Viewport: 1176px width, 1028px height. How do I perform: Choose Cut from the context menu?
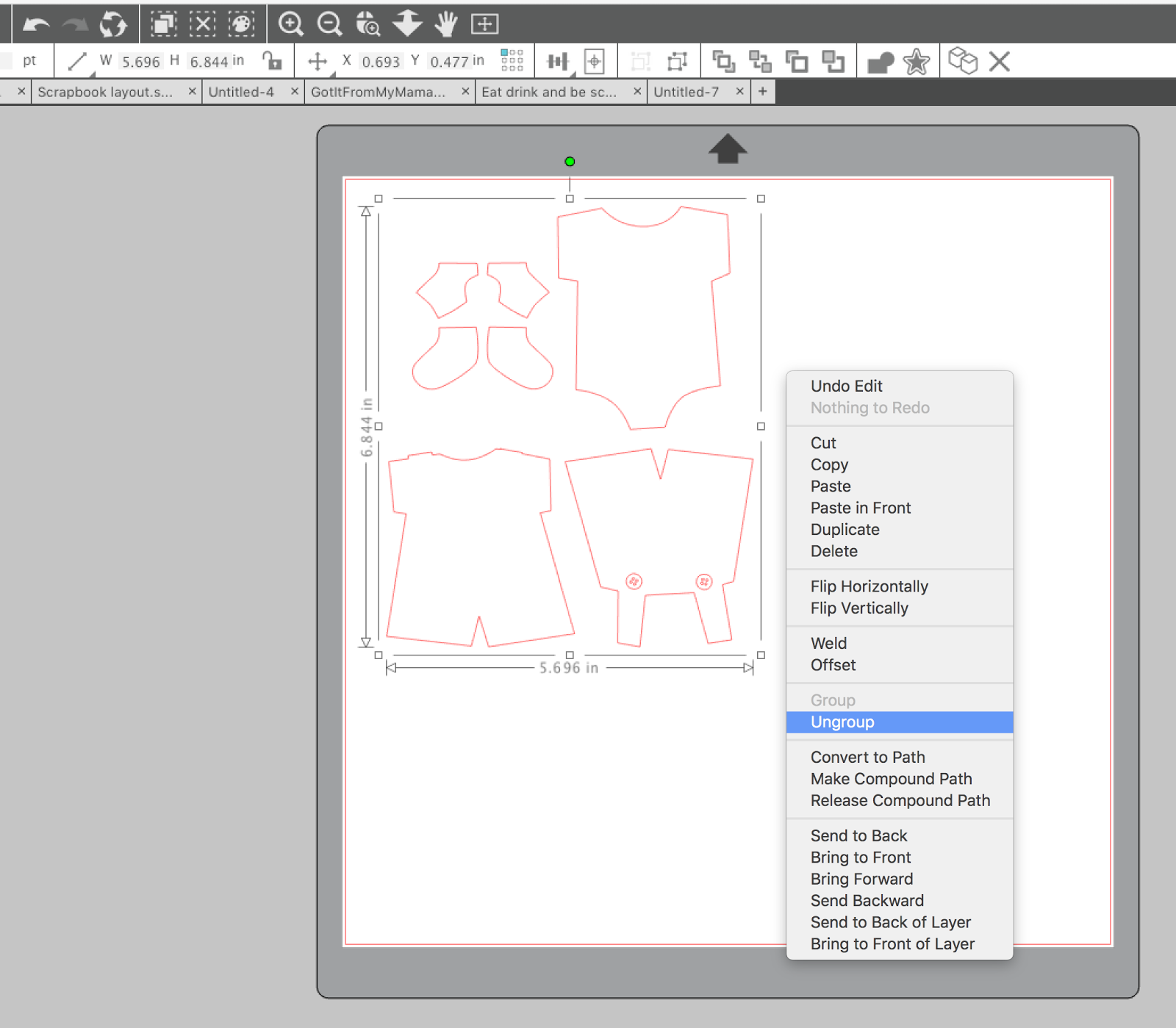[900, 443]
